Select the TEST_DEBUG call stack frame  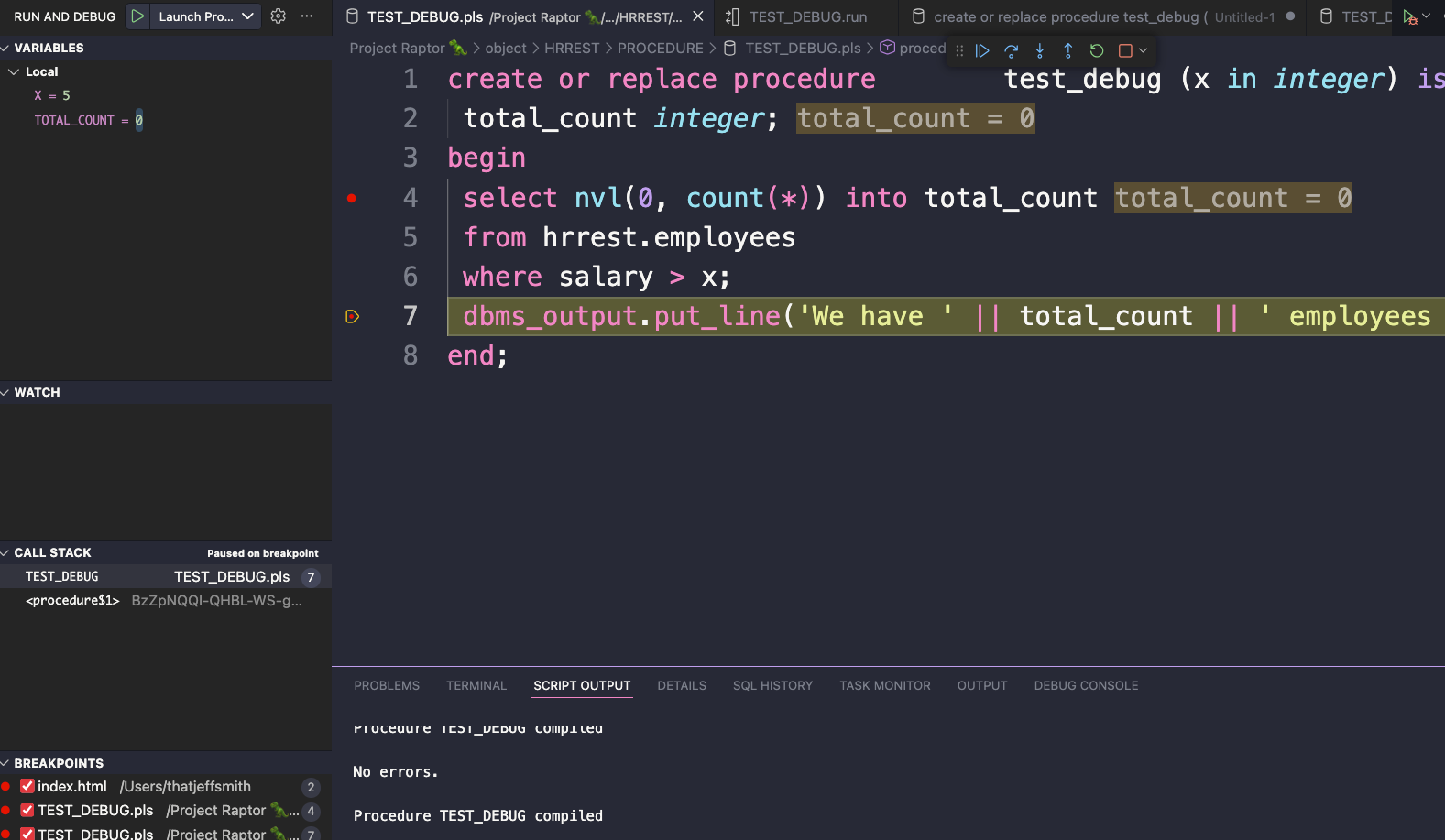[62, 576]
